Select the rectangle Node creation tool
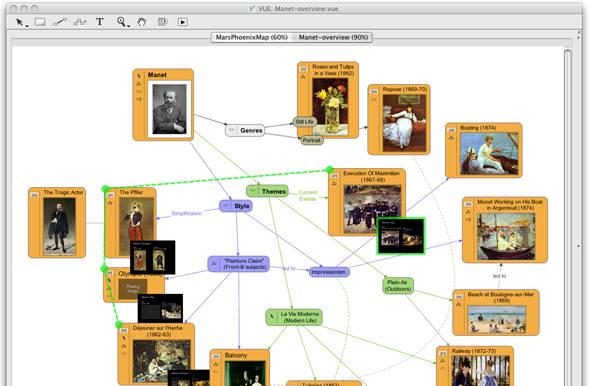This screenshot has height=386, width=589. [40, 22]
